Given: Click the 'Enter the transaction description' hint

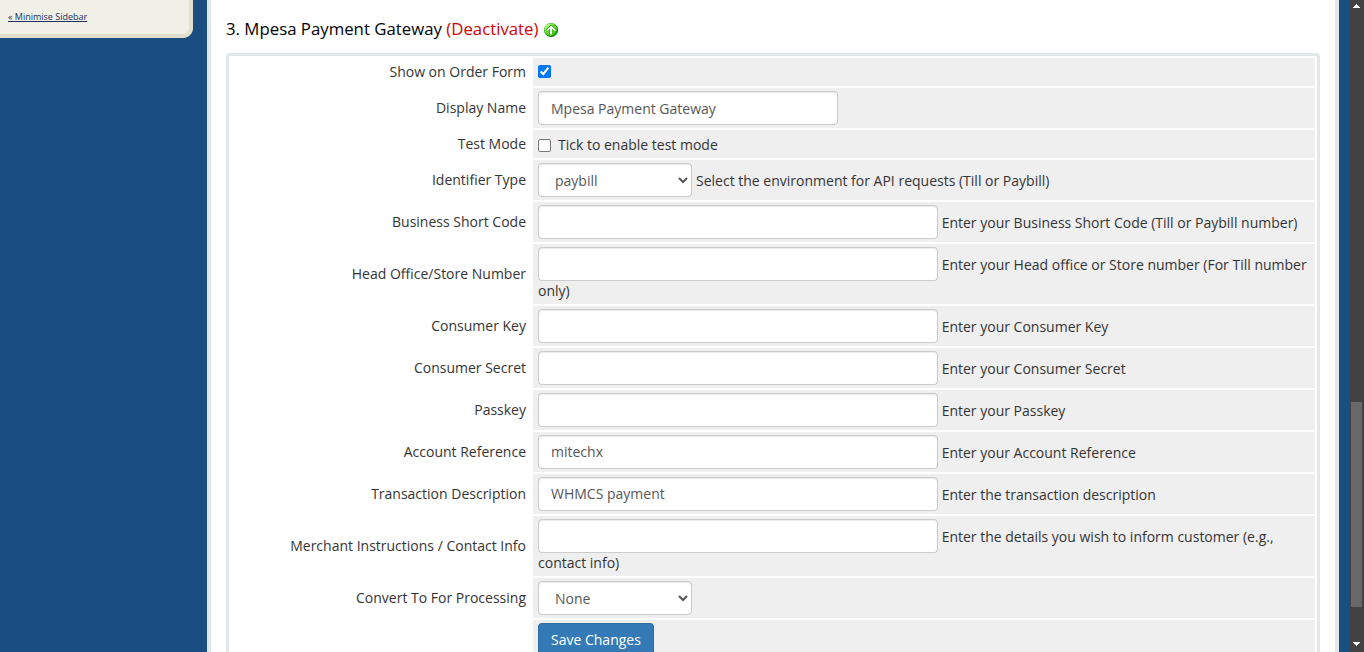Looking at the screenshot, I should [1049, 495].
